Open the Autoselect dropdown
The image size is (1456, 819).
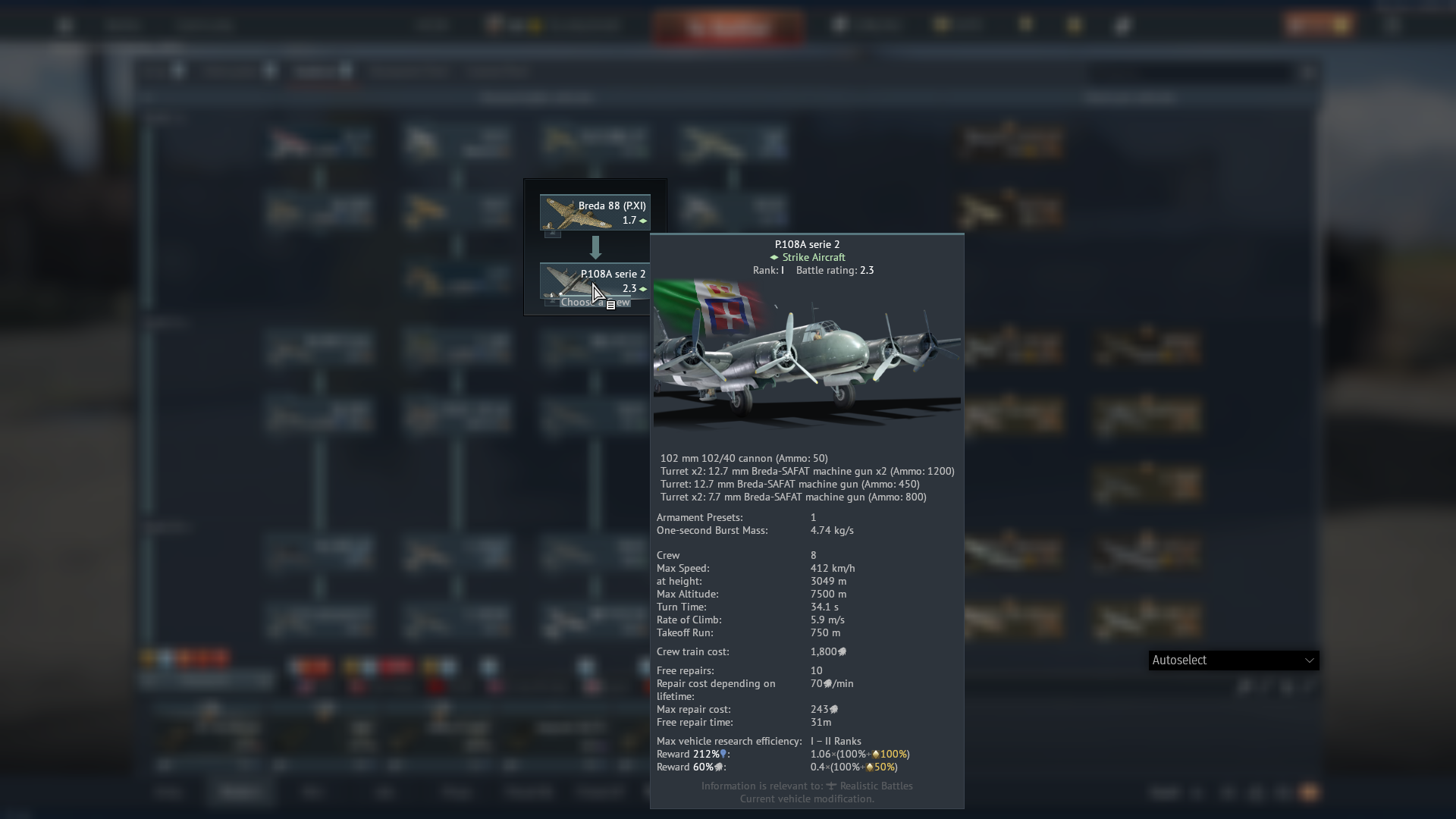click(1233, 661)
